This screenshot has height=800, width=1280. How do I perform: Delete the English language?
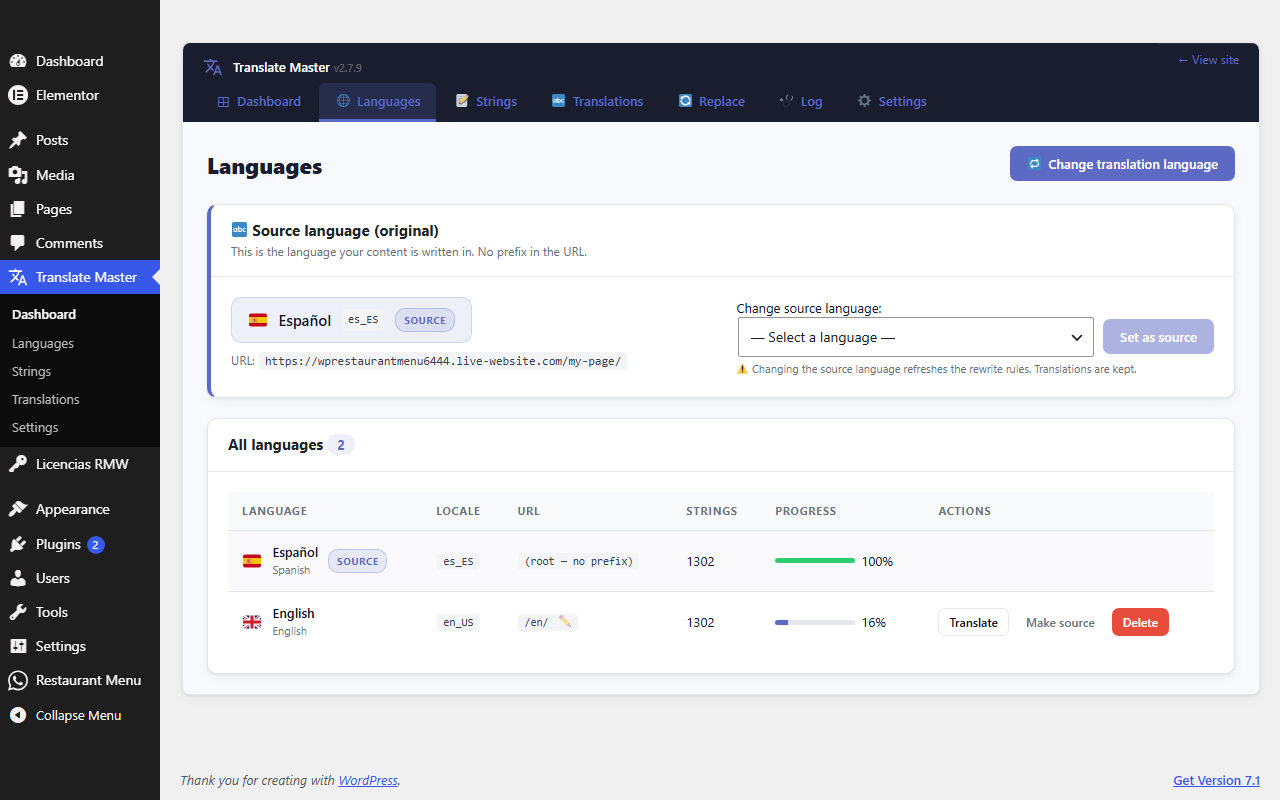pyautogui.click(x=1140, y=622)
